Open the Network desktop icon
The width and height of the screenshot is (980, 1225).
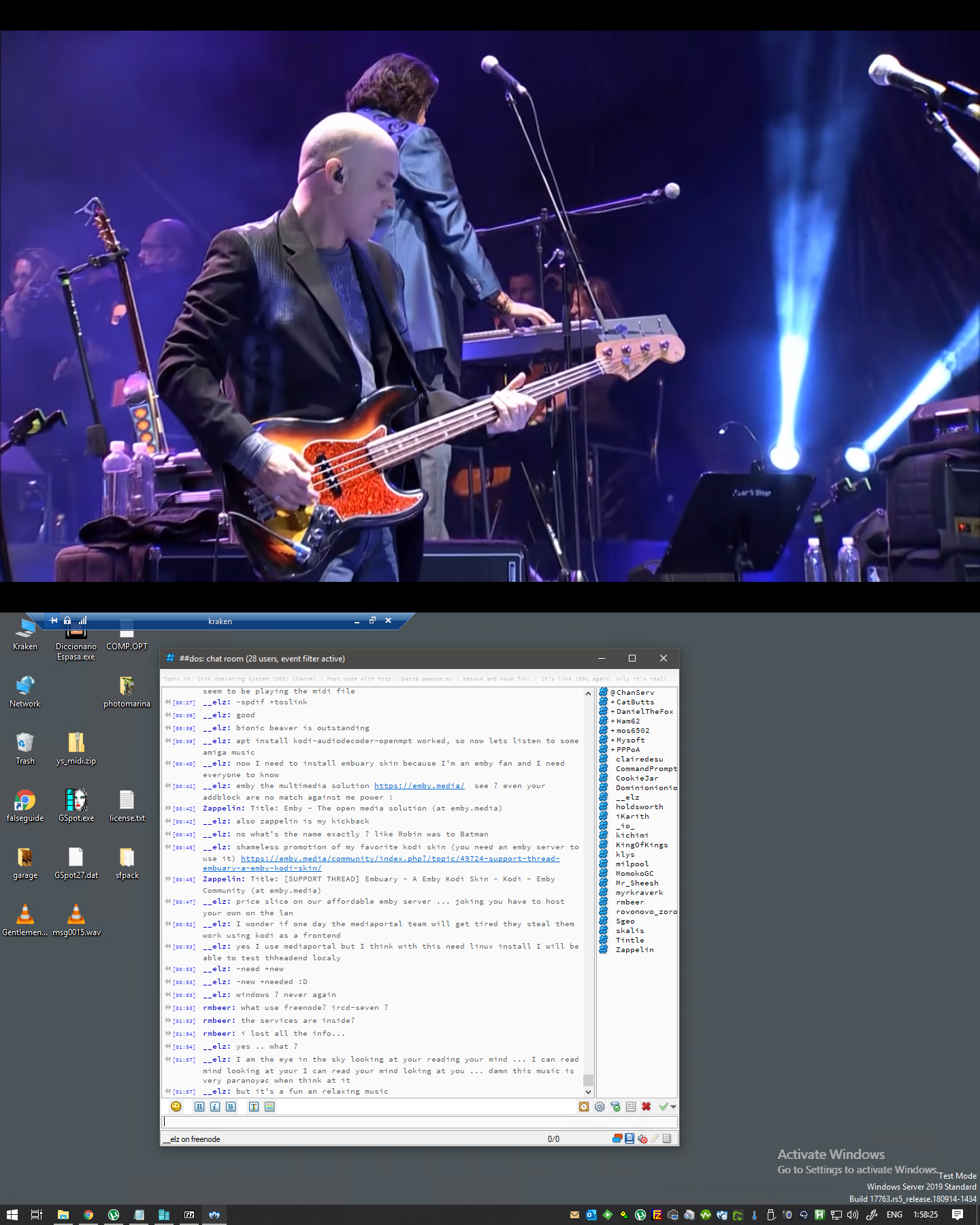coord(25,691)
